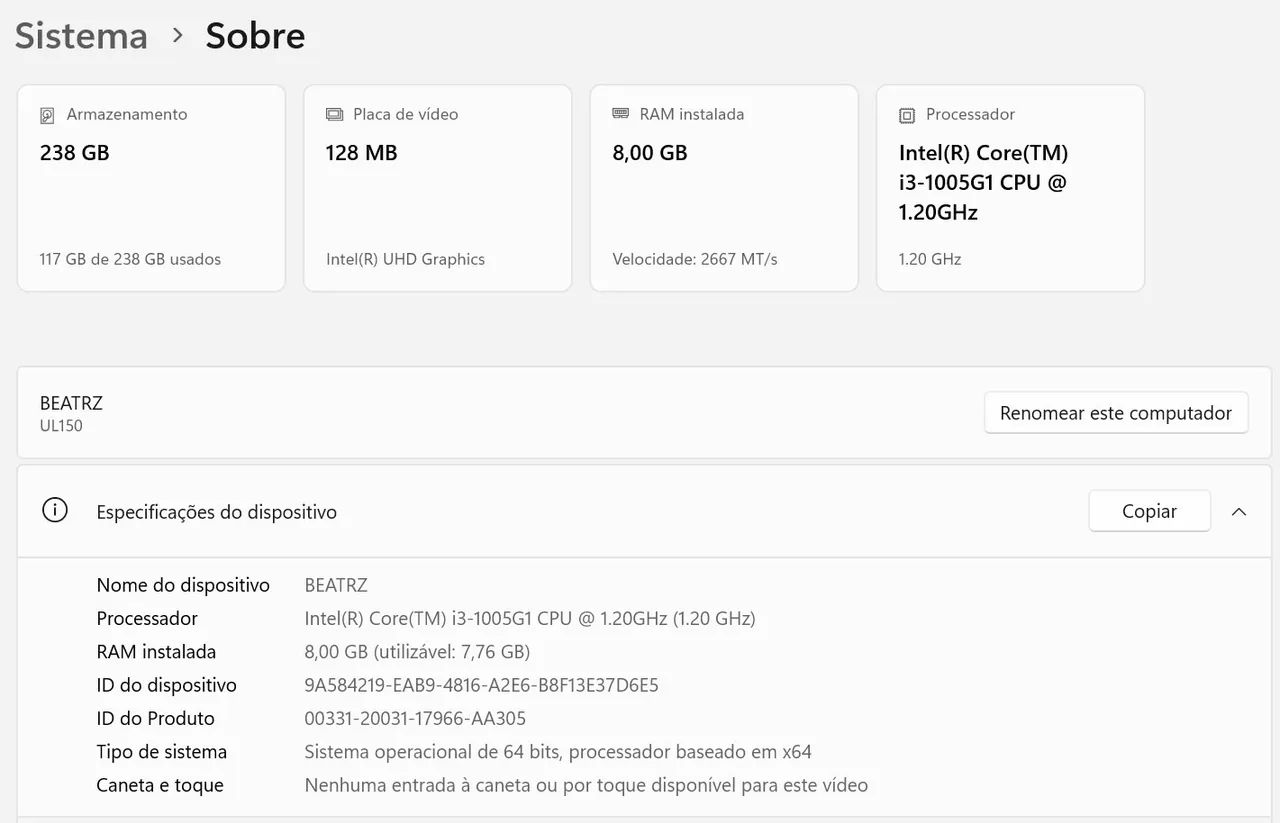1280x823 pixels.
Task: Click the CPU chip icon beside Processador
Action: (907, 115)
